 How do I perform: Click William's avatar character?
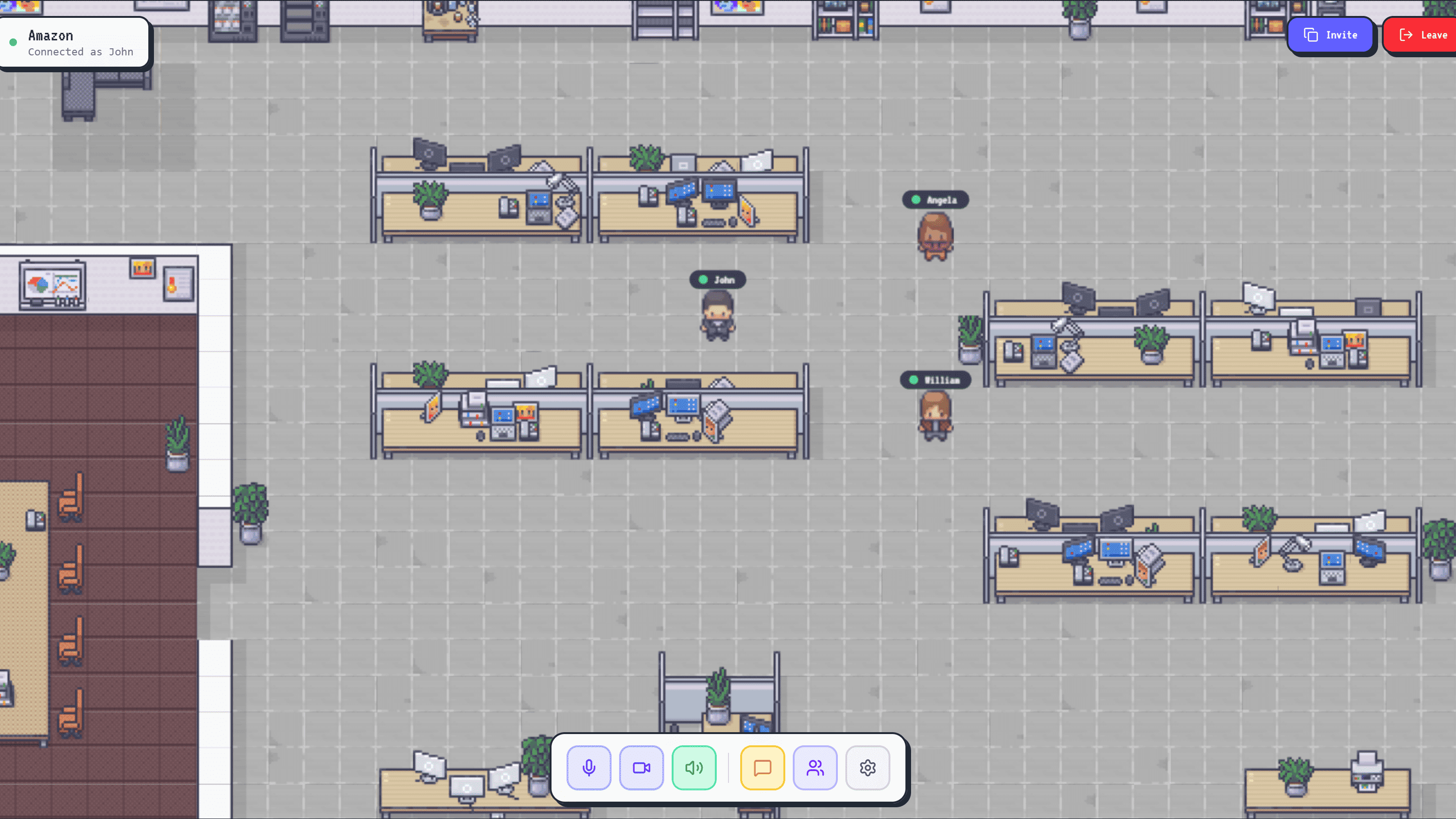[935, 416]
